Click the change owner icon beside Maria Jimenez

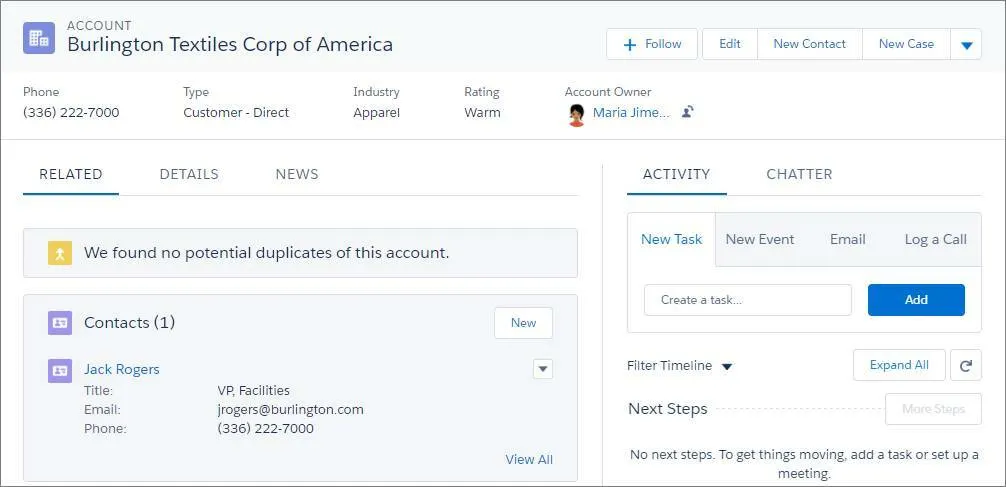(x=687, y=112)
